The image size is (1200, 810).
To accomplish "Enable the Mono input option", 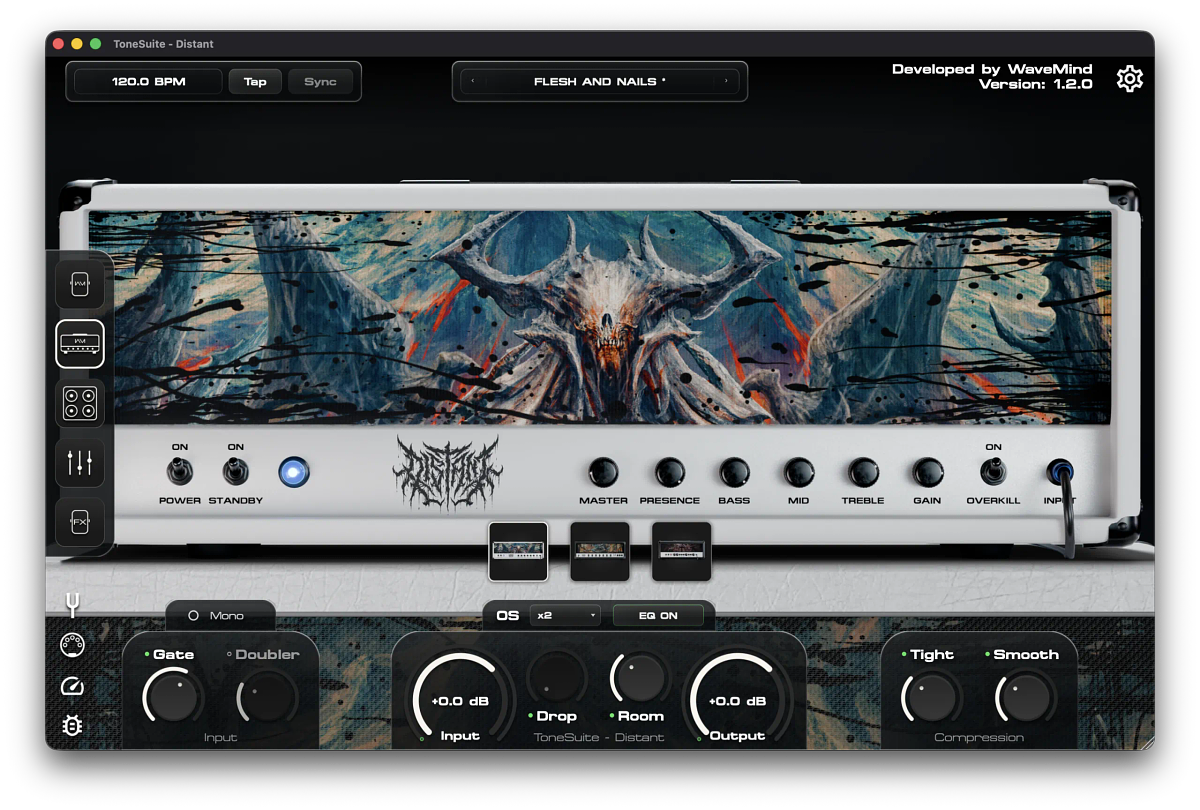I will pyautogui.click(x=219, y=616).
